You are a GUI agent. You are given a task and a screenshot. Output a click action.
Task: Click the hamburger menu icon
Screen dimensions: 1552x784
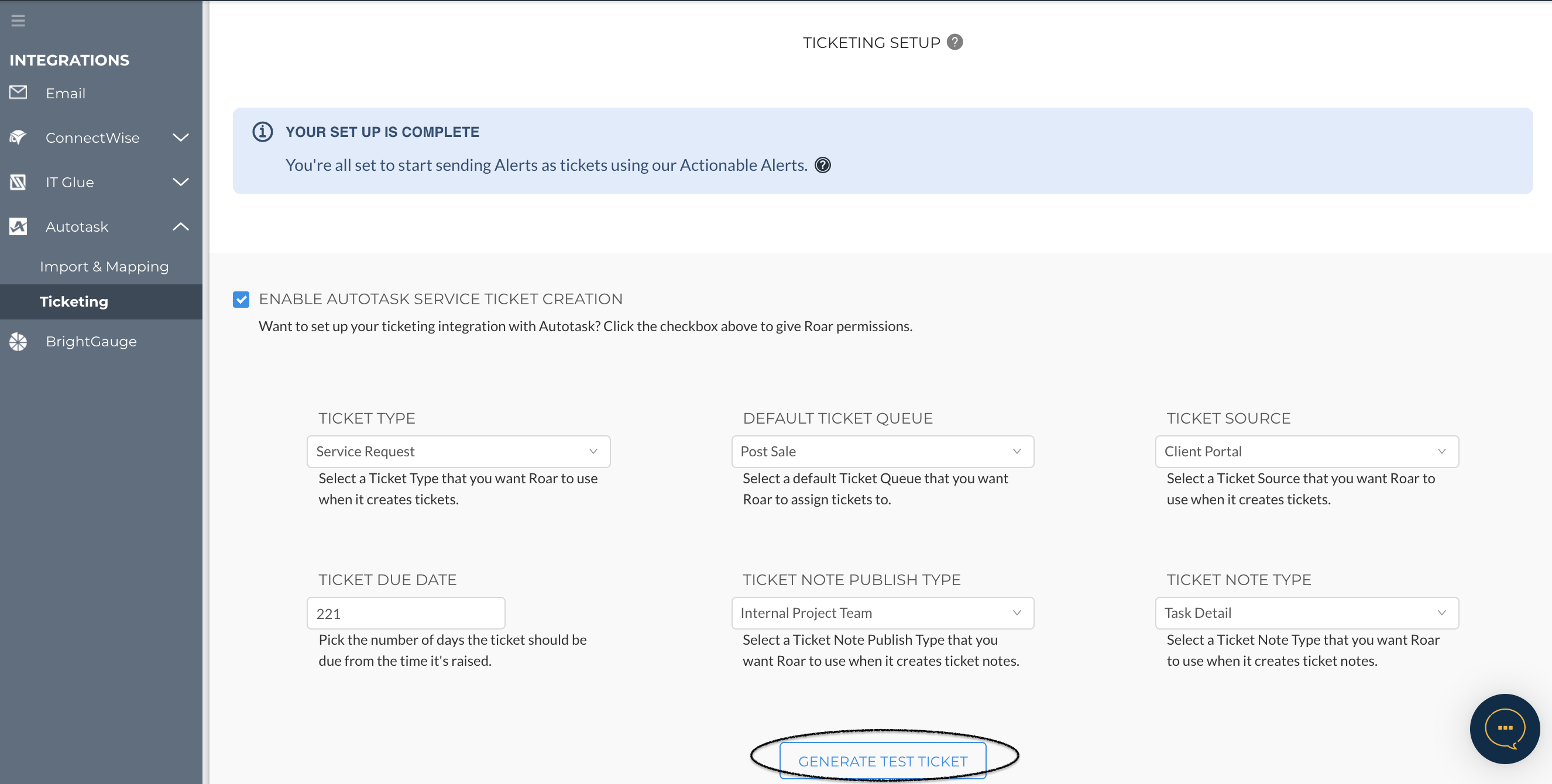tap(18, 20)
